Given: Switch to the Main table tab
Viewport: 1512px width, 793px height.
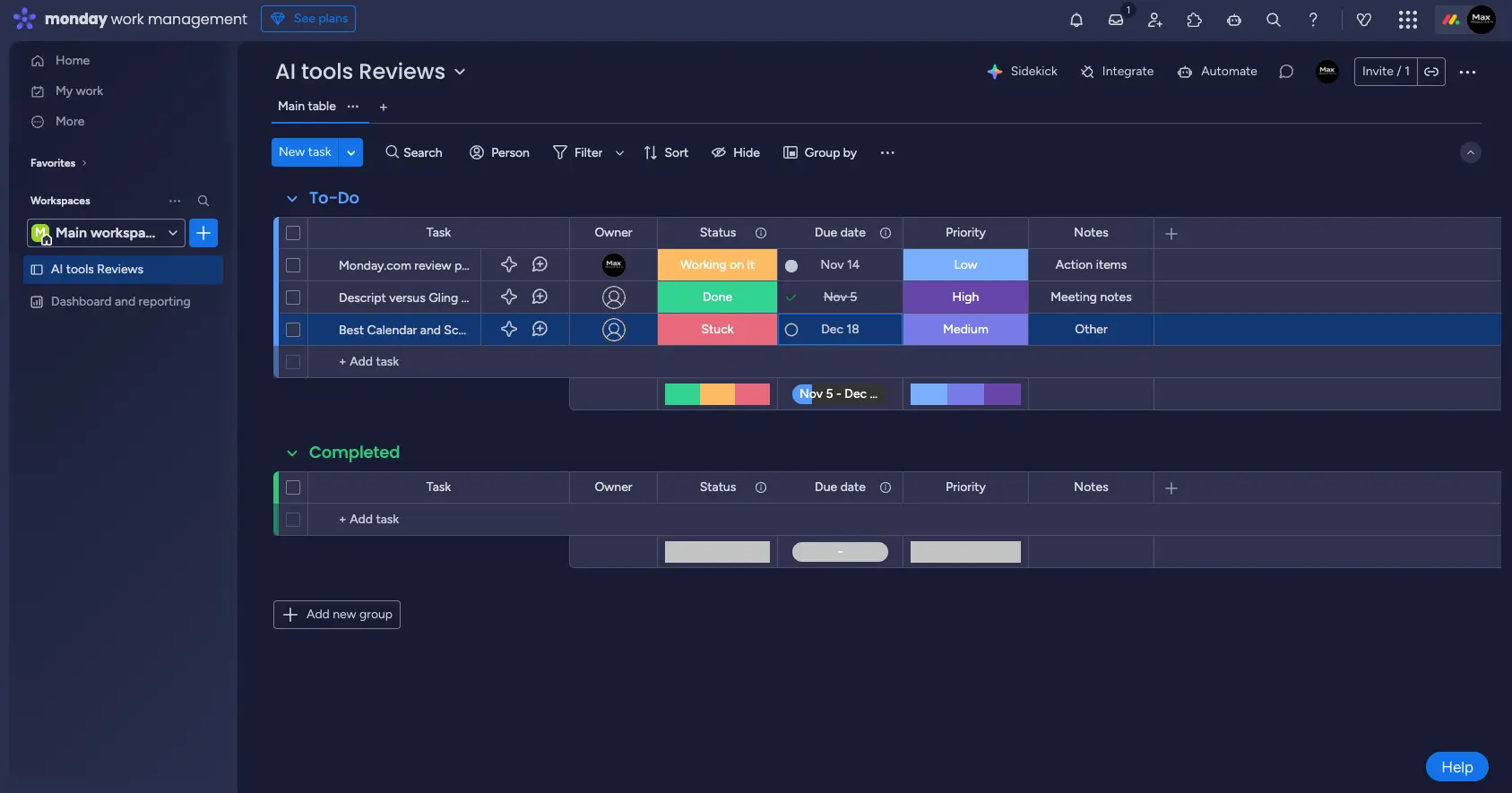Looking at the screenshot, I should 307,107.
